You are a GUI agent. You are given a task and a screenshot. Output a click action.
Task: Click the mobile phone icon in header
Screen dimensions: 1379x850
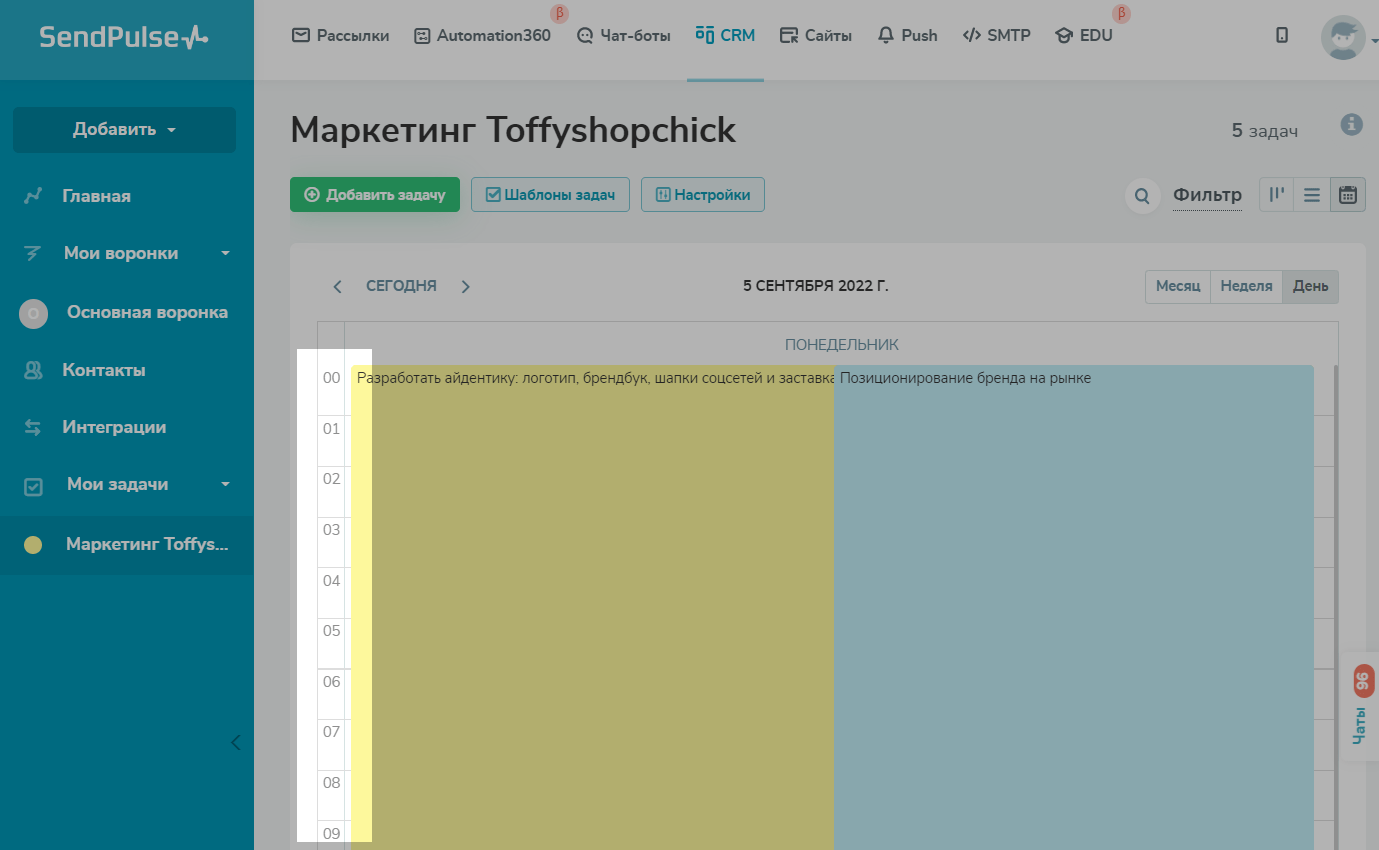1282,35
